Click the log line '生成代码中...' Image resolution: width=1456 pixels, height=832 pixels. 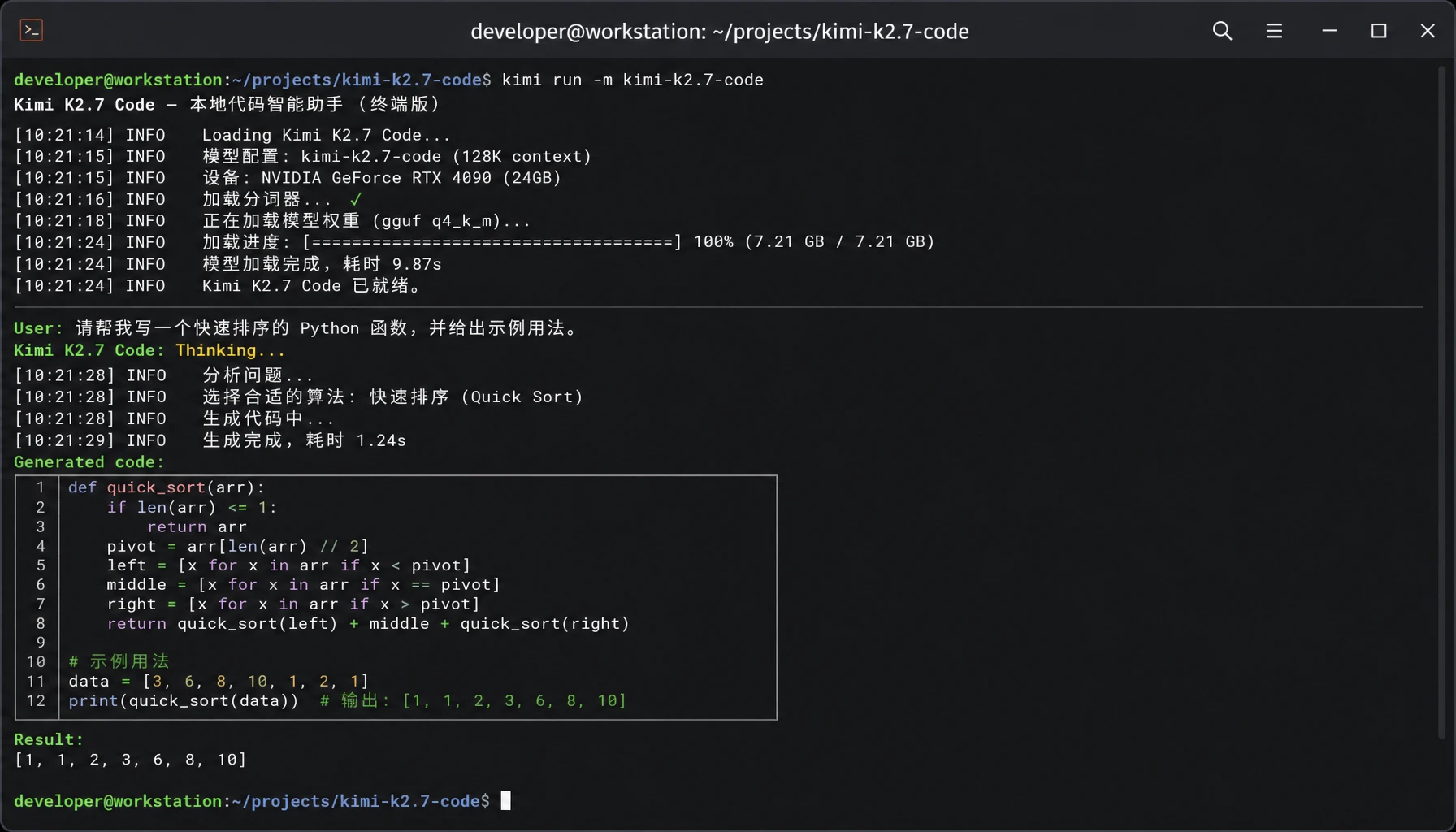[268, 418]
